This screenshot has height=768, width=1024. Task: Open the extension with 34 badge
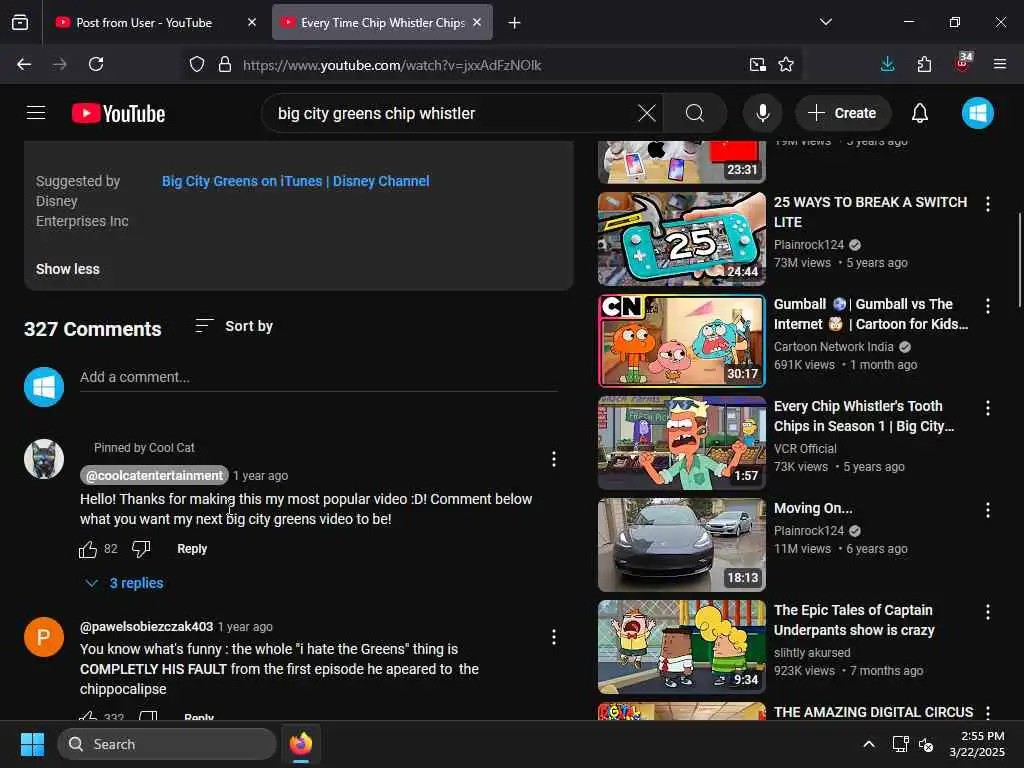click(x=963, y=63)
